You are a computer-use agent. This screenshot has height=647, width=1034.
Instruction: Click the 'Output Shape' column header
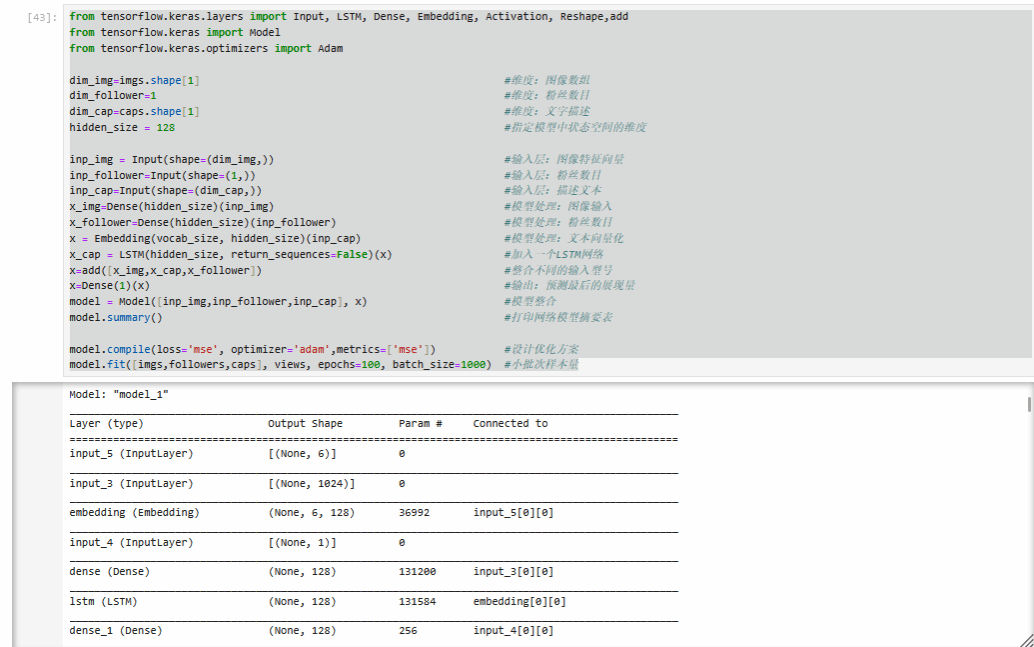pos(305,423)
